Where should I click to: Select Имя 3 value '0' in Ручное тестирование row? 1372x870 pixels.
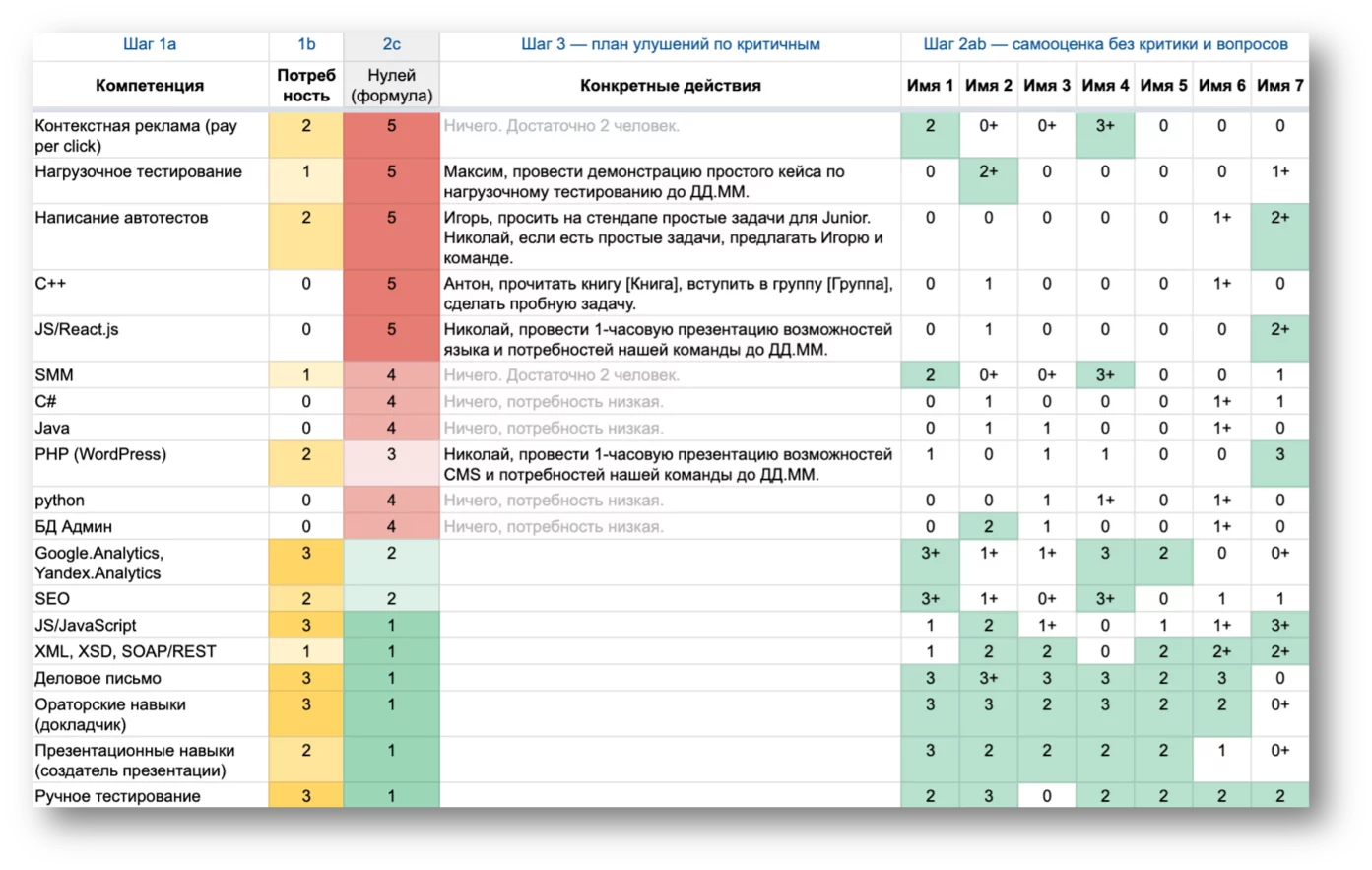pyautogui.click(x=1046, y=796)
